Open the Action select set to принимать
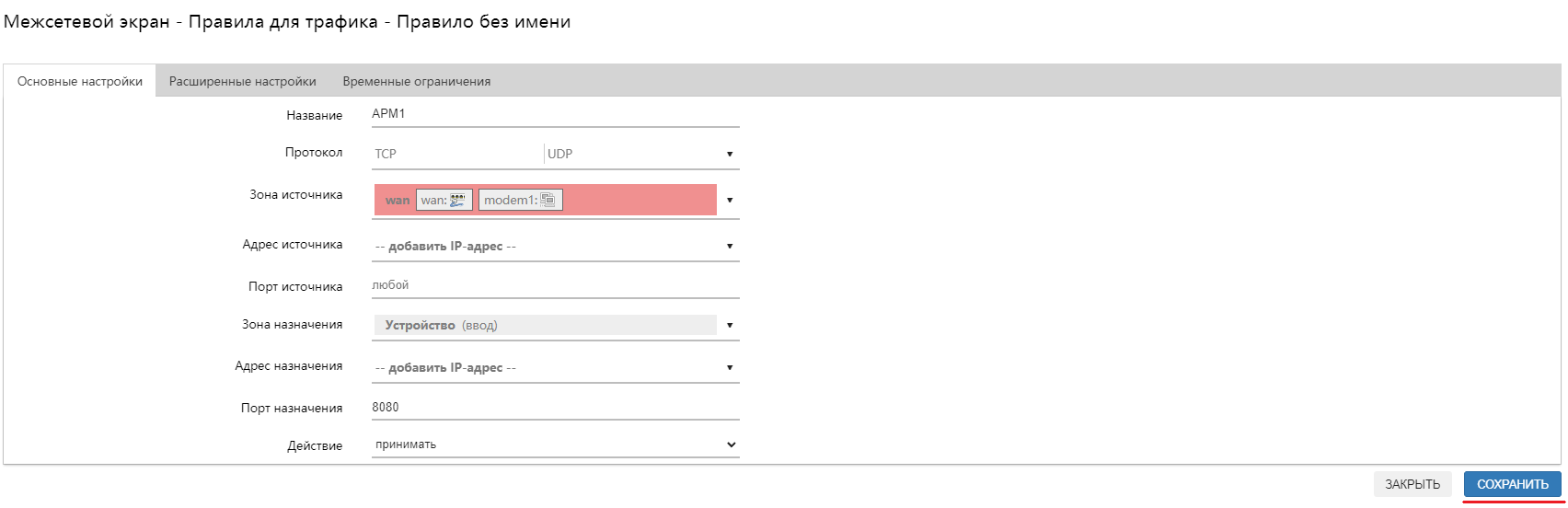 click(555, 444)
